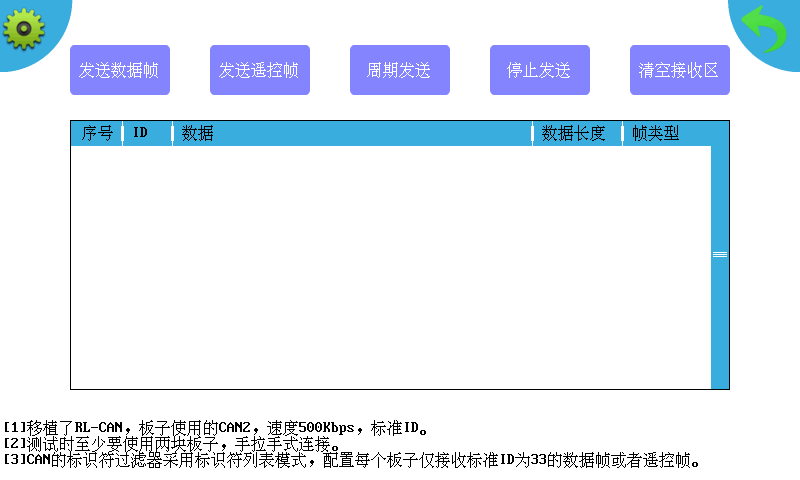Select the 序号 column header

point(96,134)
